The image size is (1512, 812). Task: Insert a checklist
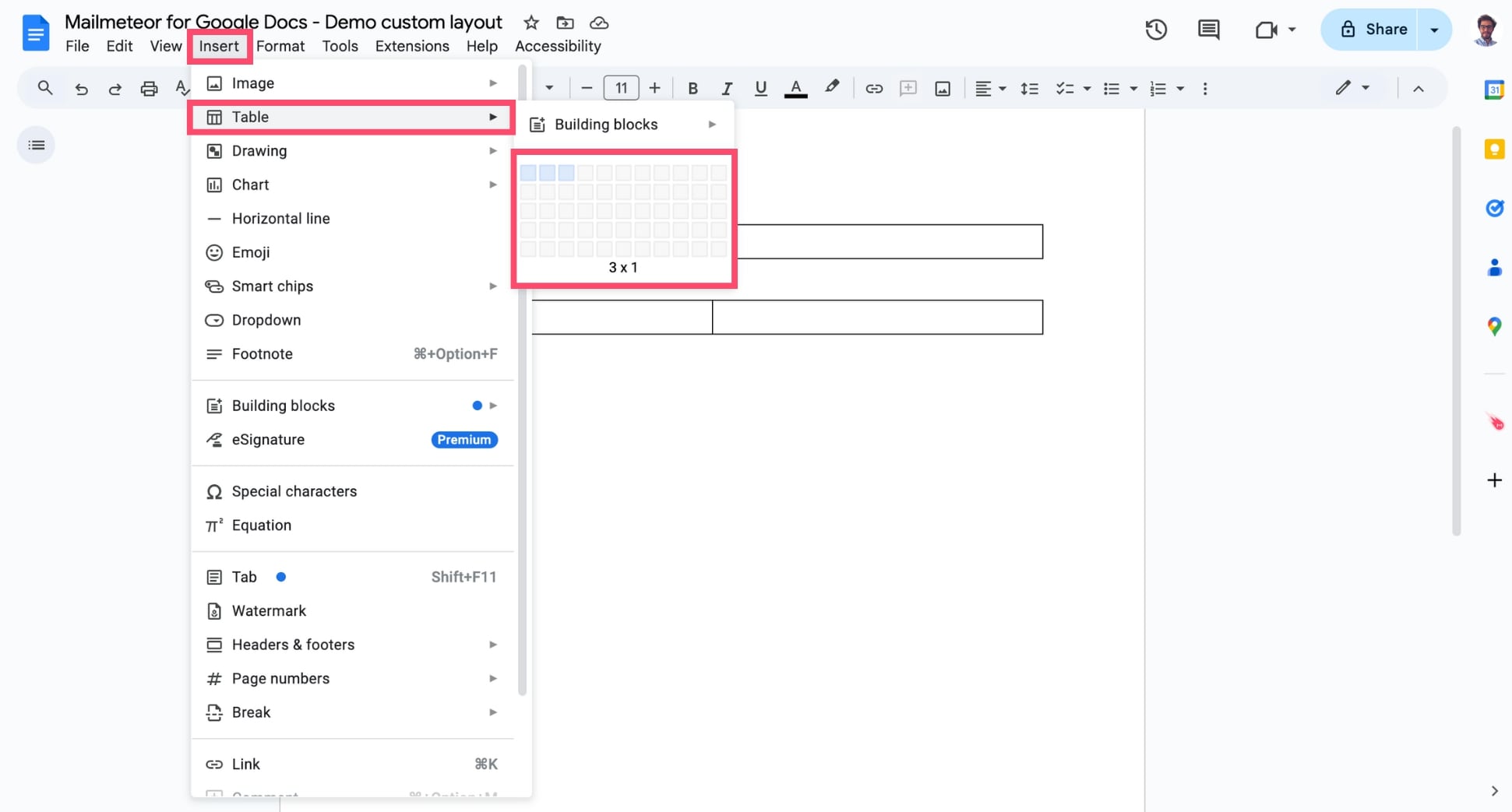click(x=1064, y=89)
